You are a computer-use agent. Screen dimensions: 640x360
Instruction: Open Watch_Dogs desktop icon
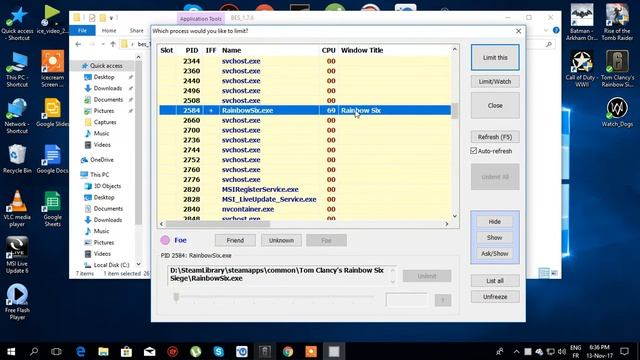tap(617, 112)
